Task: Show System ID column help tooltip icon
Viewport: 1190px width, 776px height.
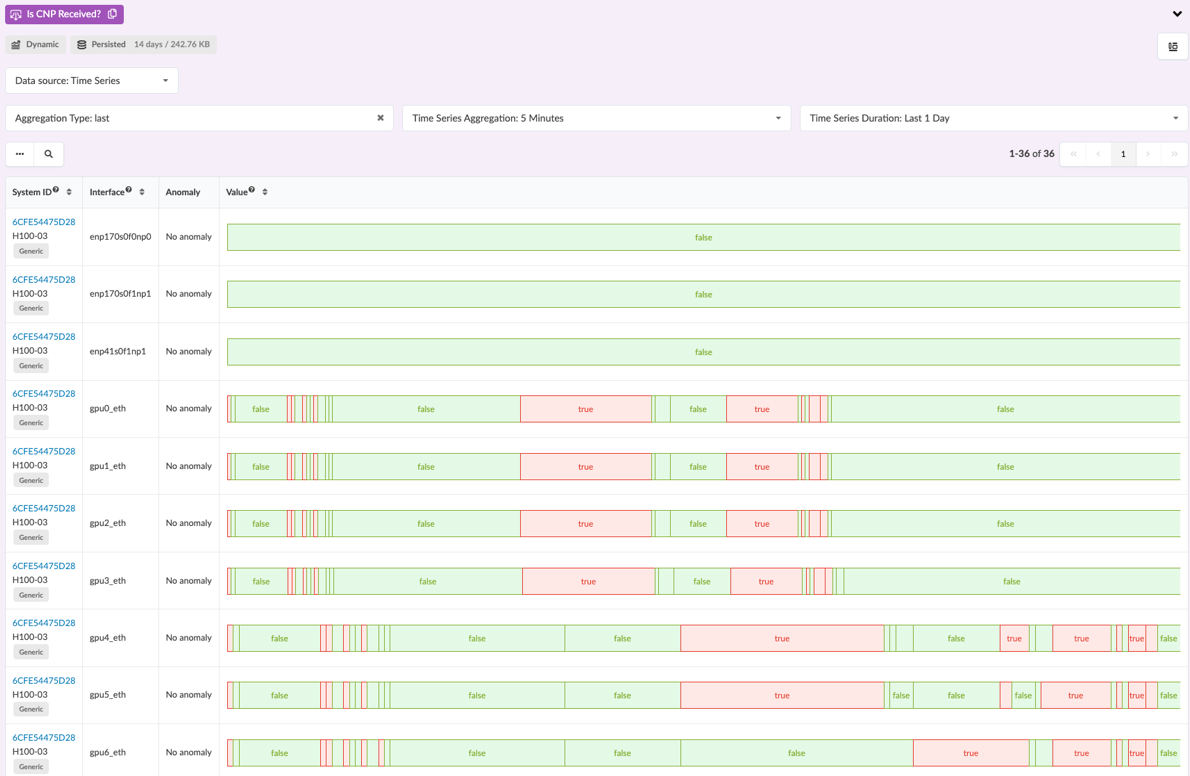Action: click(x=55, y=190)
